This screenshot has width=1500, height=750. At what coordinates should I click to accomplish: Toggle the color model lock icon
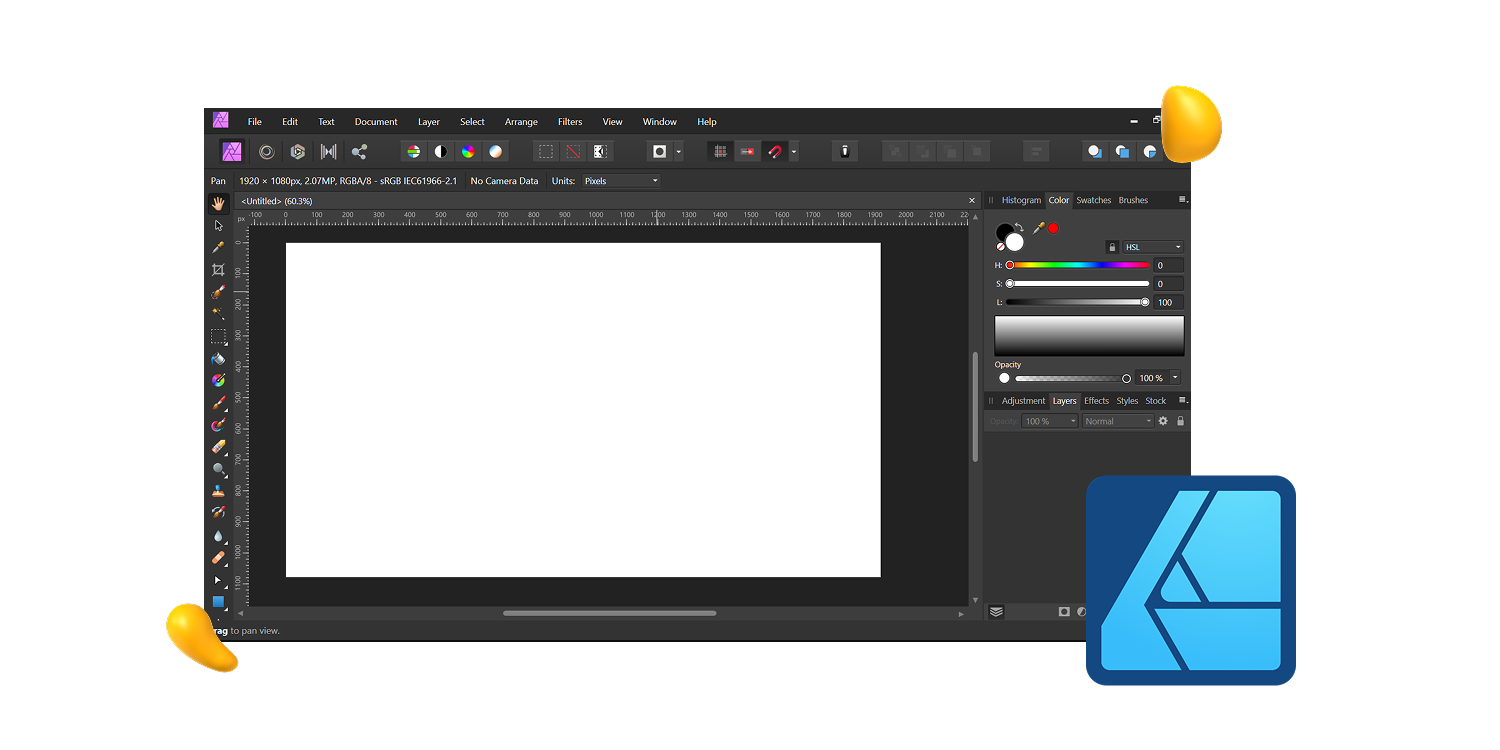pyautogui.click(x=1111, y=247)
